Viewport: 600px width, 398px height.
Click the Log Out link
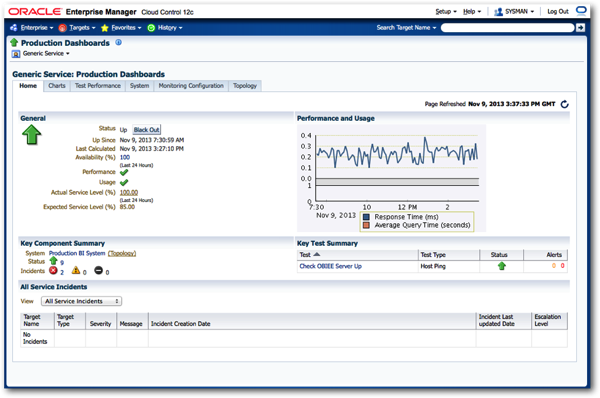pos(558,11)
